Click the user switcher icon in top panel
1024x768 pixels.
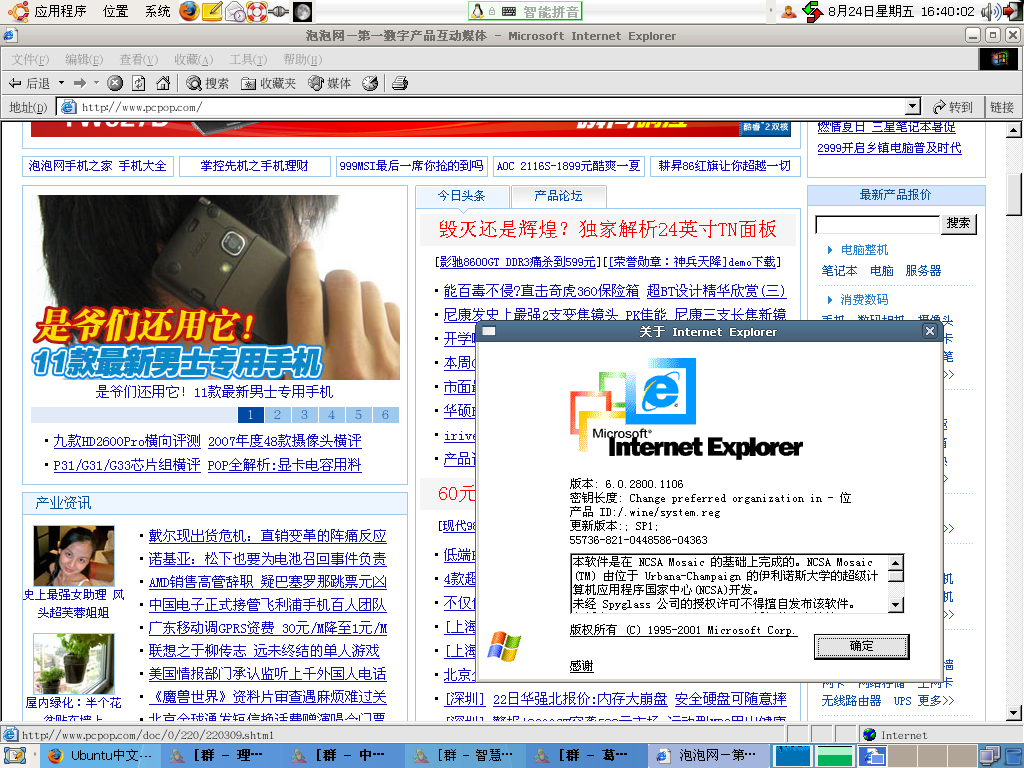click(789, 11)
